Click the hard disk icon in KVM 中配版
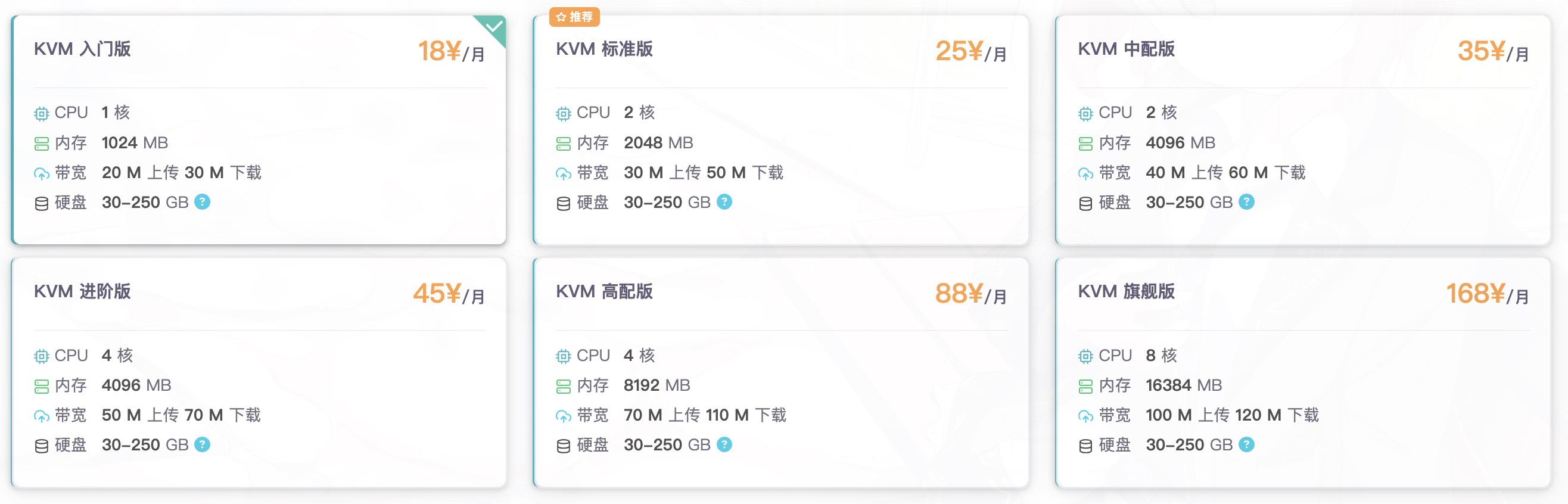Viewport: 1568px width, 504px height. [x=1085, y=203]
